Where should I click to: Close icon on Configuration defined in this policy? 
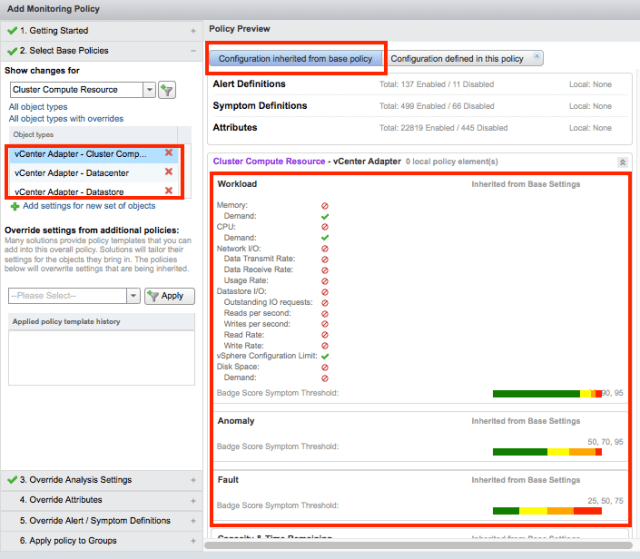537,58
